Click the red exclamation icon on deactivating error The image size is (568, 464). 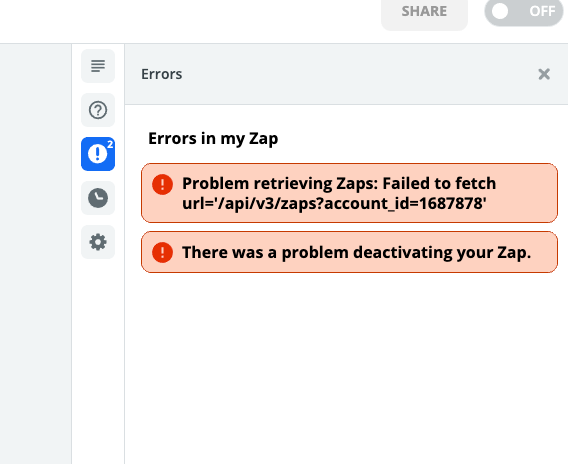pyautogui.click(x=162, y=252)
